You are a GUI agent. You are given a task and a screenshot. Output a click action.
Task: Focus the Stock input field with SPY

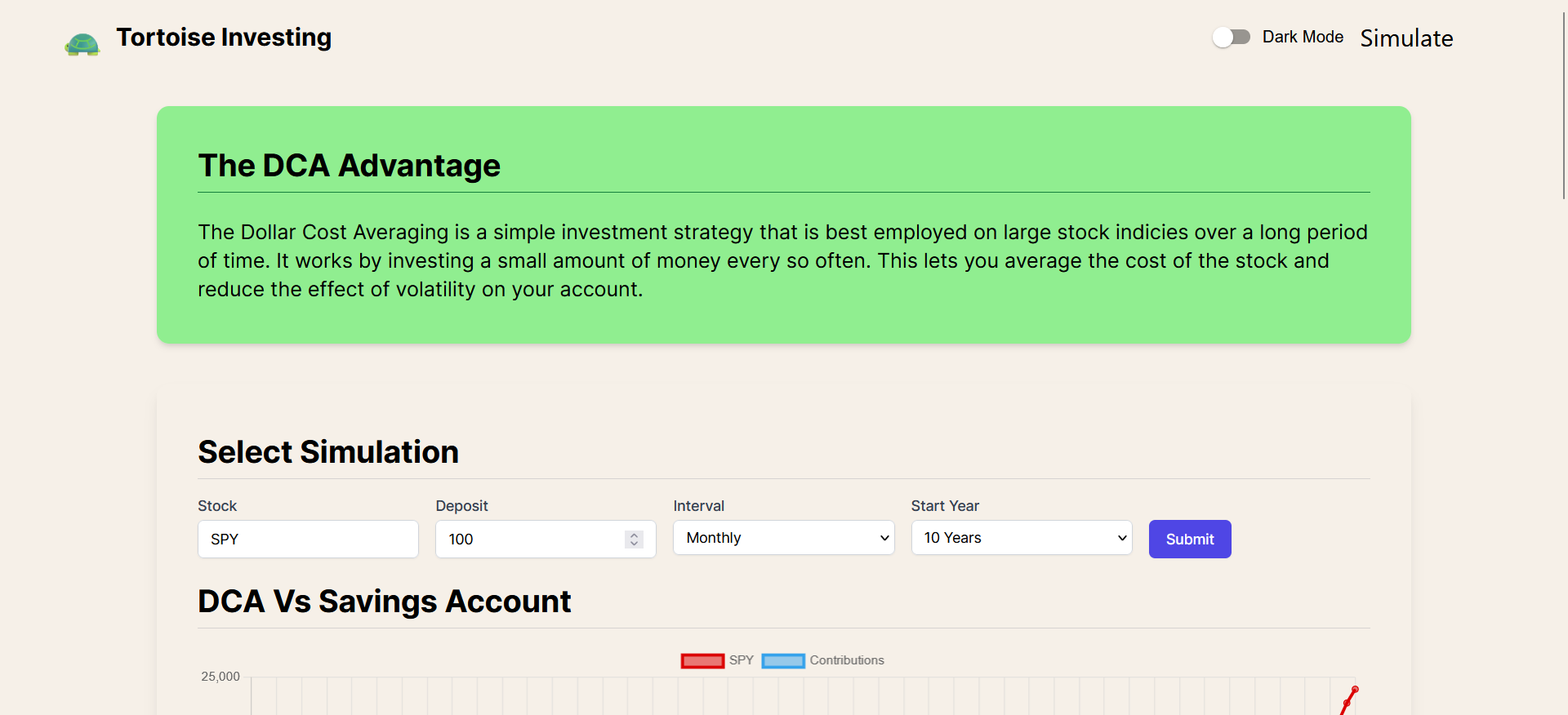click(308, 539)
